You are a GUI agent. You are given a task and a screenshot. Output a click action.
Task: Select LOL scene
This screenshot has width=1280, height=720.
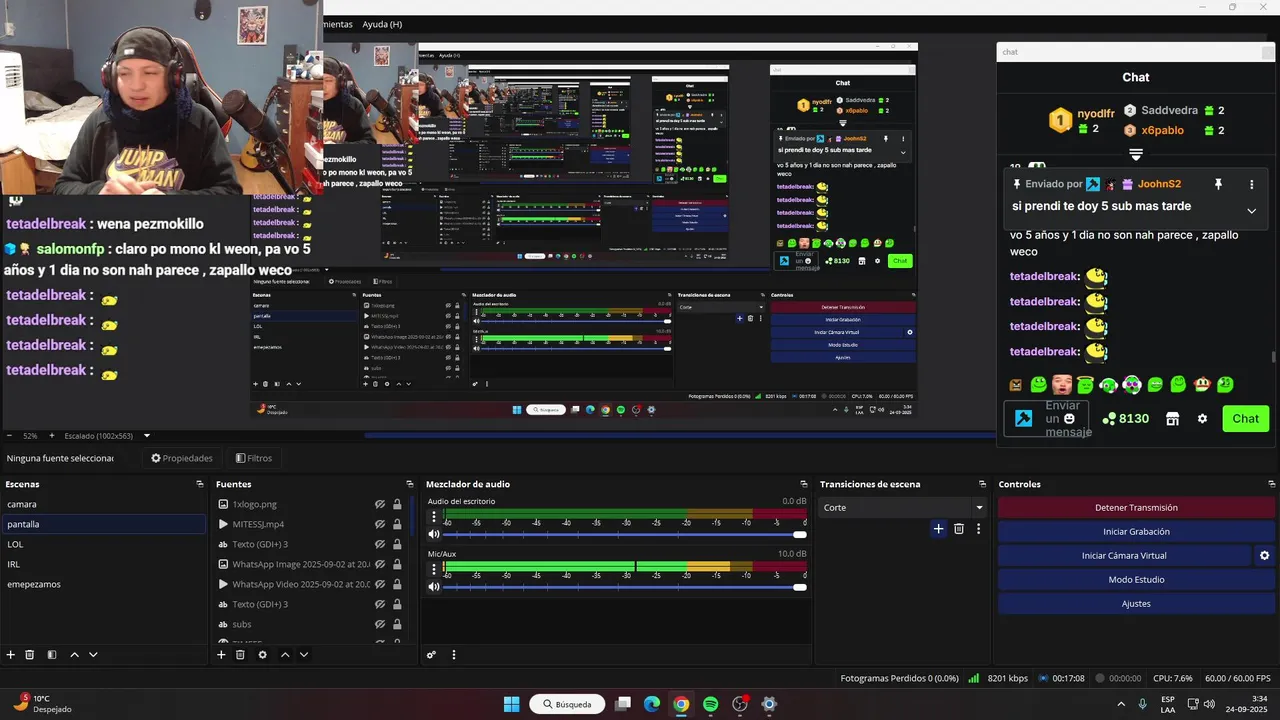click(x=103, y=544)
